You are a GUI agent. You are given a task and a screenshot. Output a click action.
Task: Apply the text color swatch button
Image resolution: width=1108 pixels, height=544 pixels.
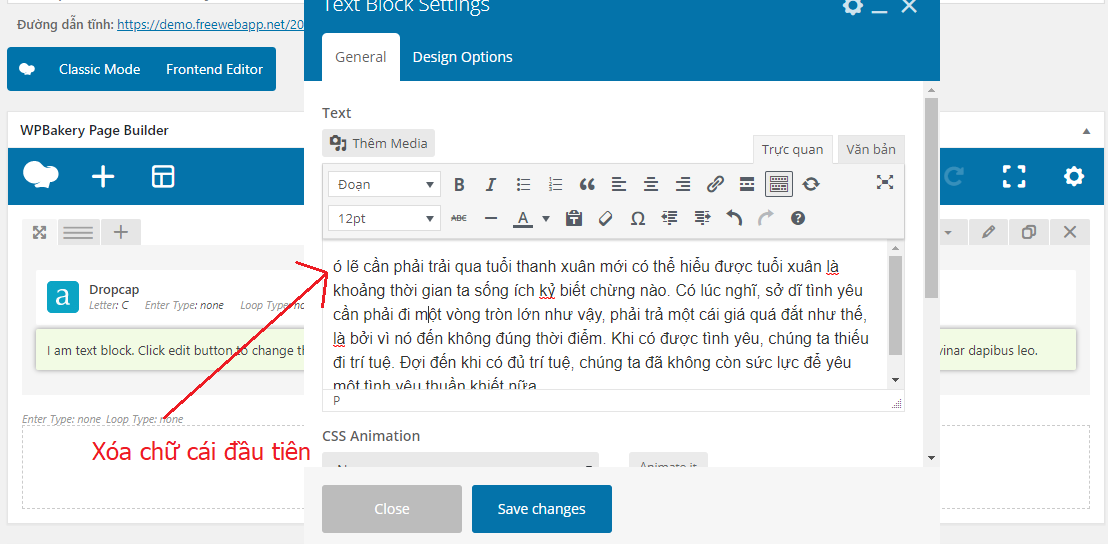[x=522, y=218]
